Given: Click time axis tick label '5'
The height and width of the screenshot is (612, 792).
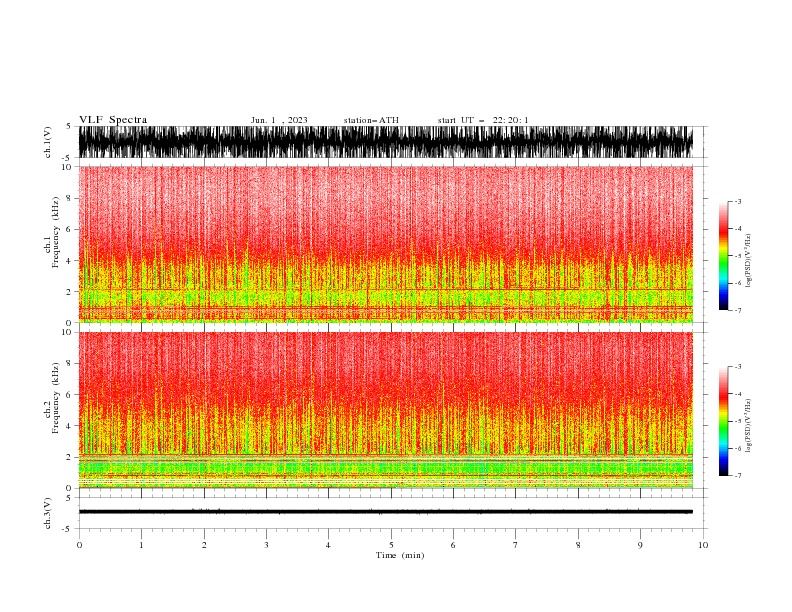Looking at the screenshot, I should click(x=391, y=545).
